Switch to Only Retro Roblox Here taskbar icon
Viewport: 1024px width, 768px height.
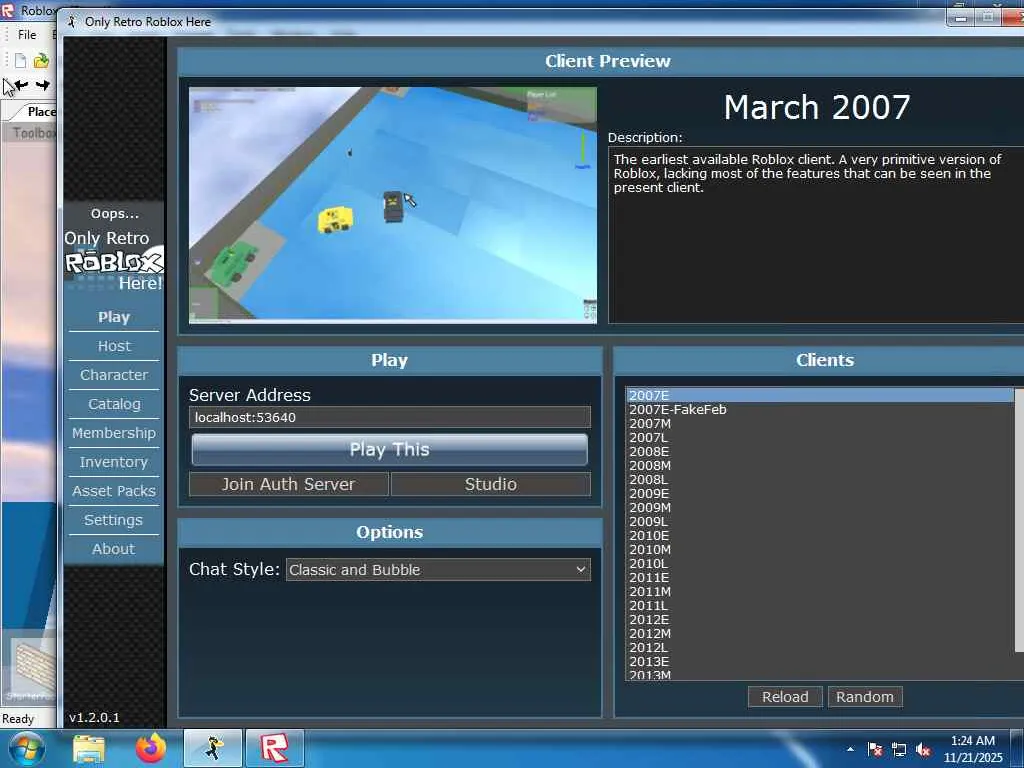coord(213,748)
